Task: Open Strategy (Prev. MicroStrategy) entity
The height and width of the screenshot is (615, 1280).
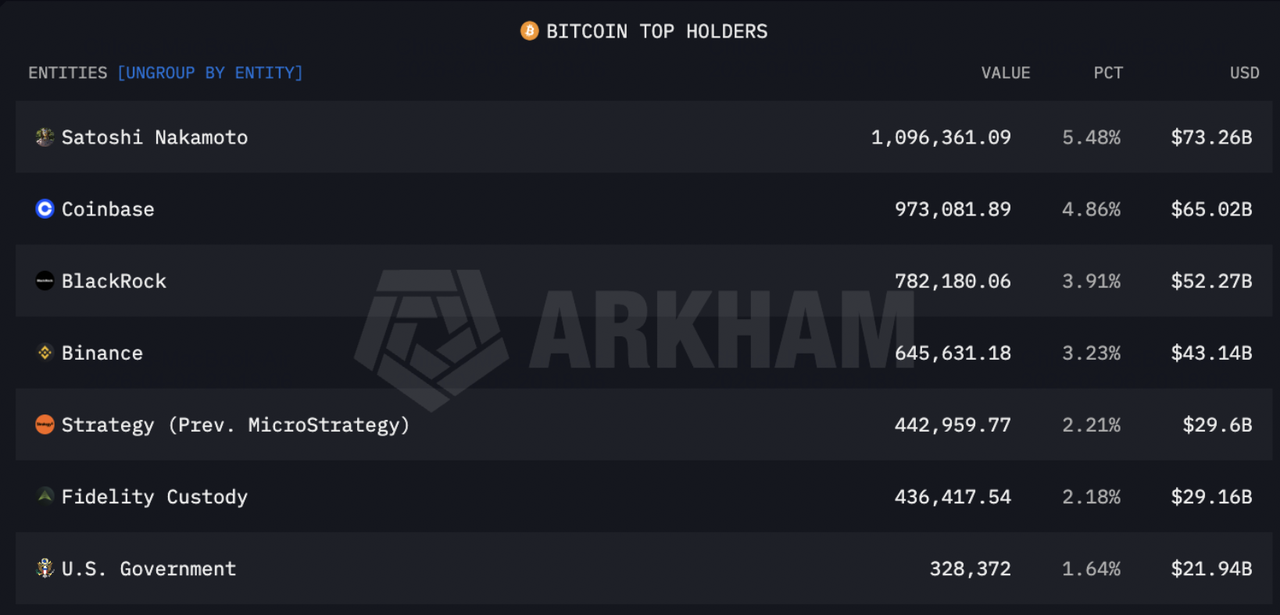Action: [x=236, y=425]
